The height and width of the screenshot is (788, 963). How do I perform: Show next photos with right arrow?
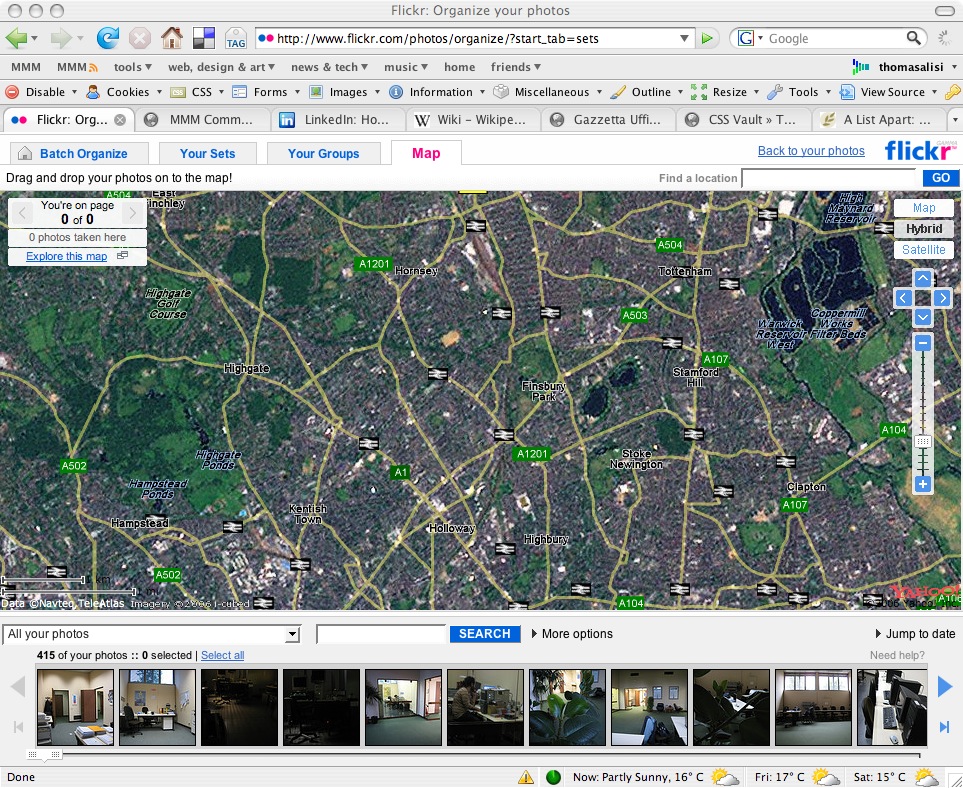click(944, 687)
